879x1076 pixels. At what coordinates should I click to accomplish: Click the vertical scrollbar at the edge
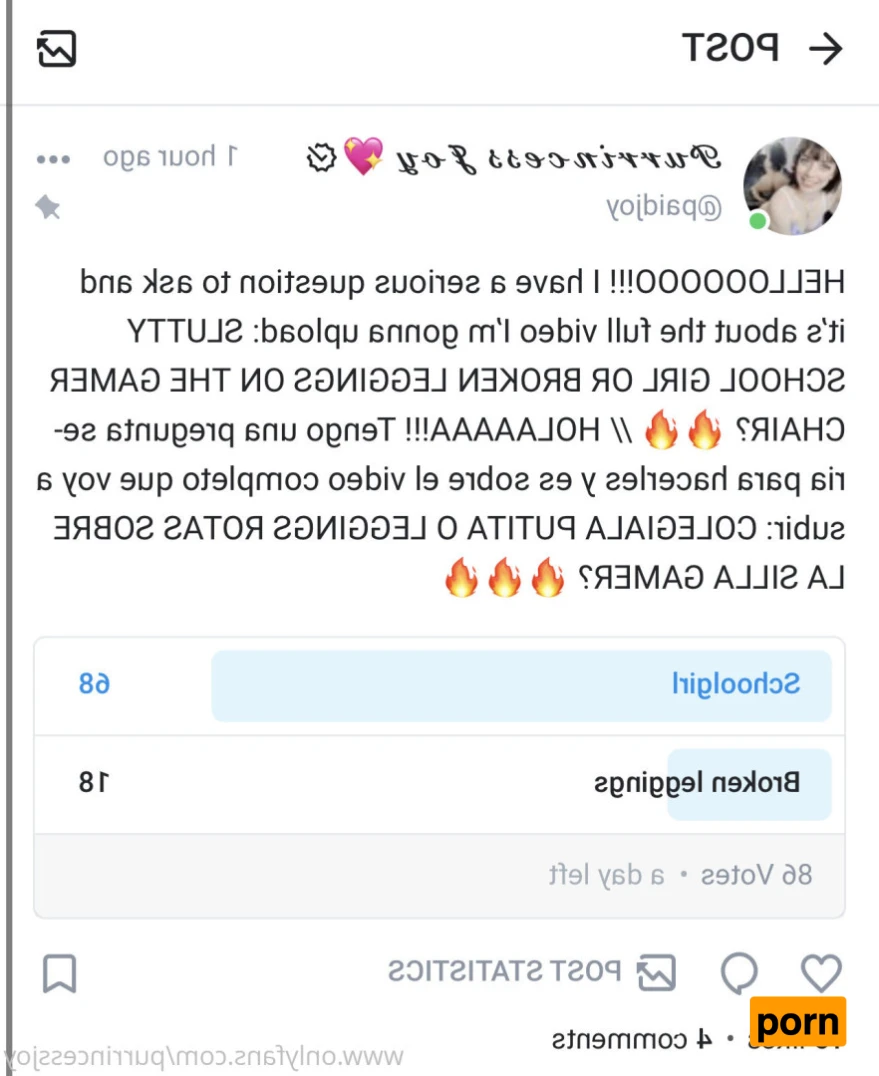[x=8, y=538]
